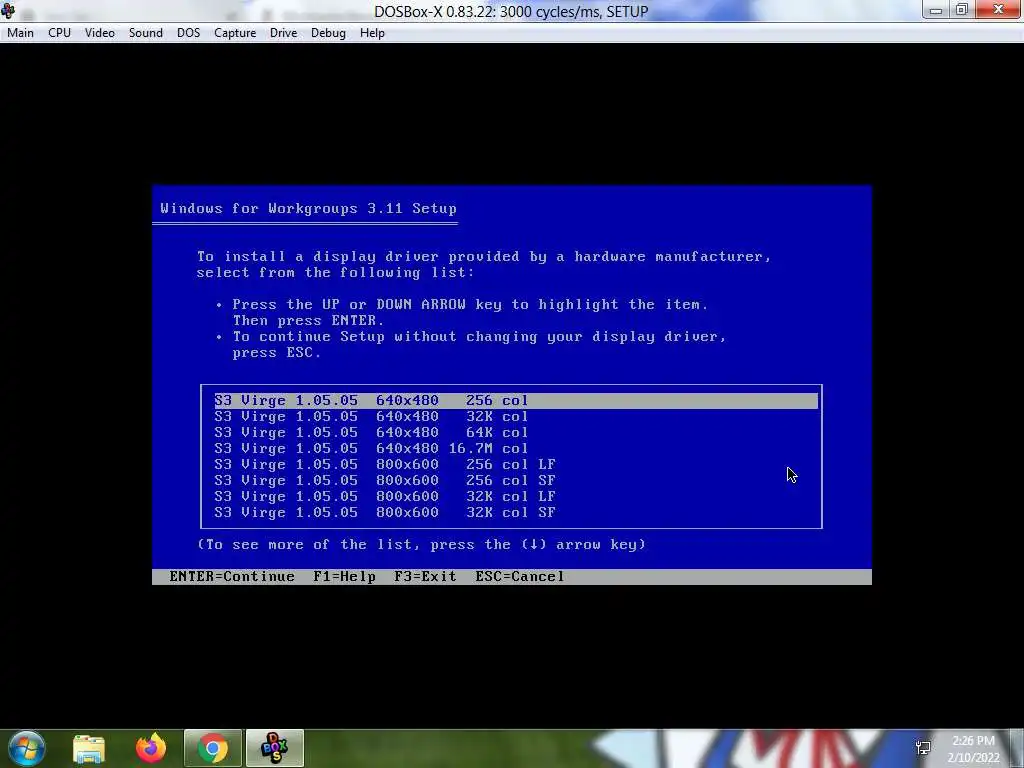Open the Sound menu
This screenshot has width=1024, height=768.
[146, 33]
